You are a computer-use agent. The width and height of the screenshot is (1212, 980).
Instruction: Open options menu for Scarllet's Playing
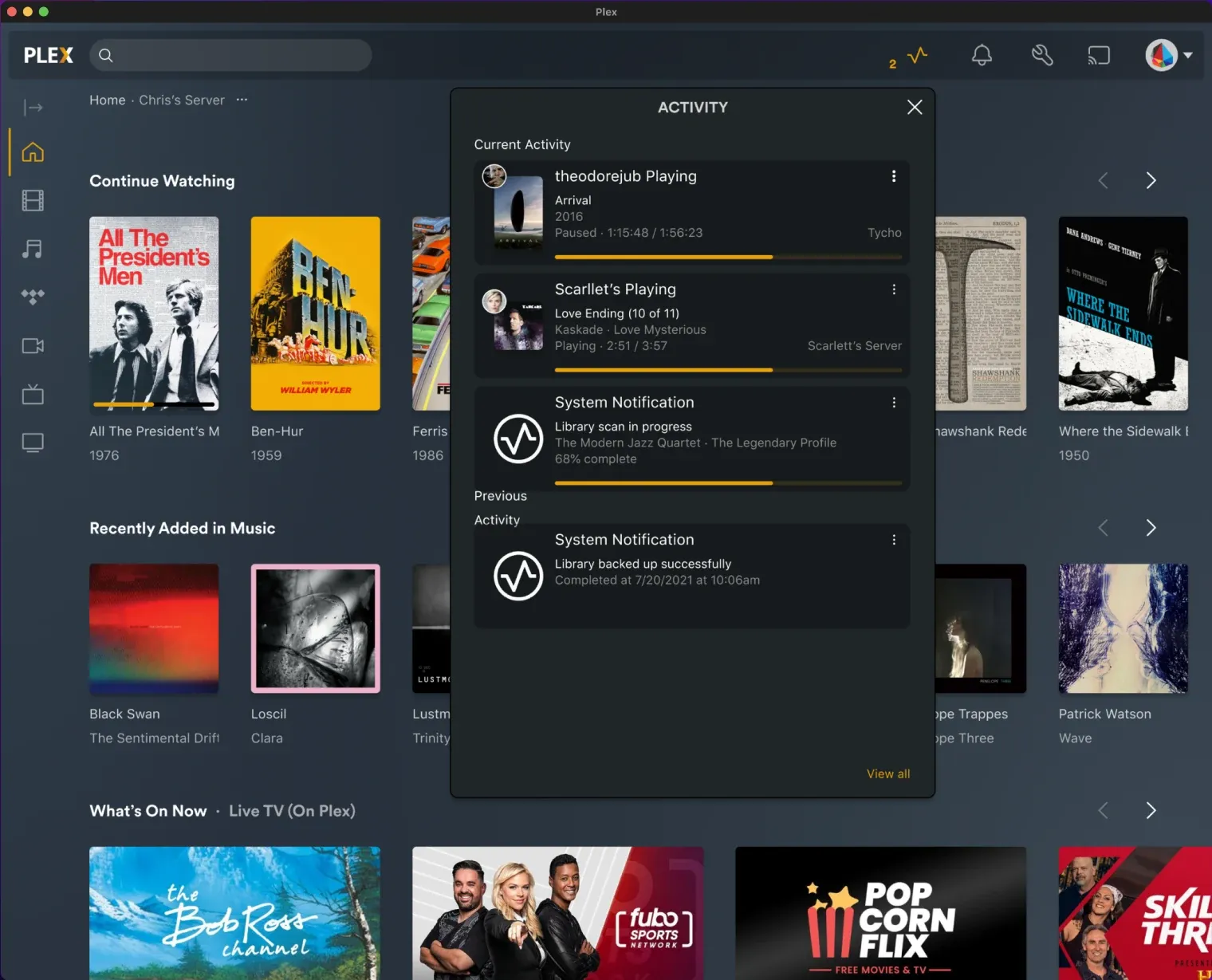pyautogui.click(x=894, y=289)
